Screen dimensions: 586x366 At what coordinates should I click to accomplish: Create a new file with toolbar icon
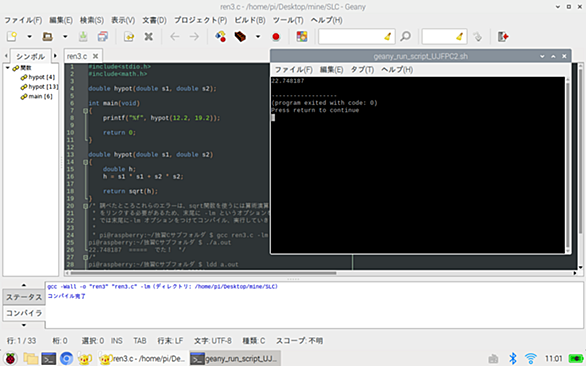coord(12,37)
